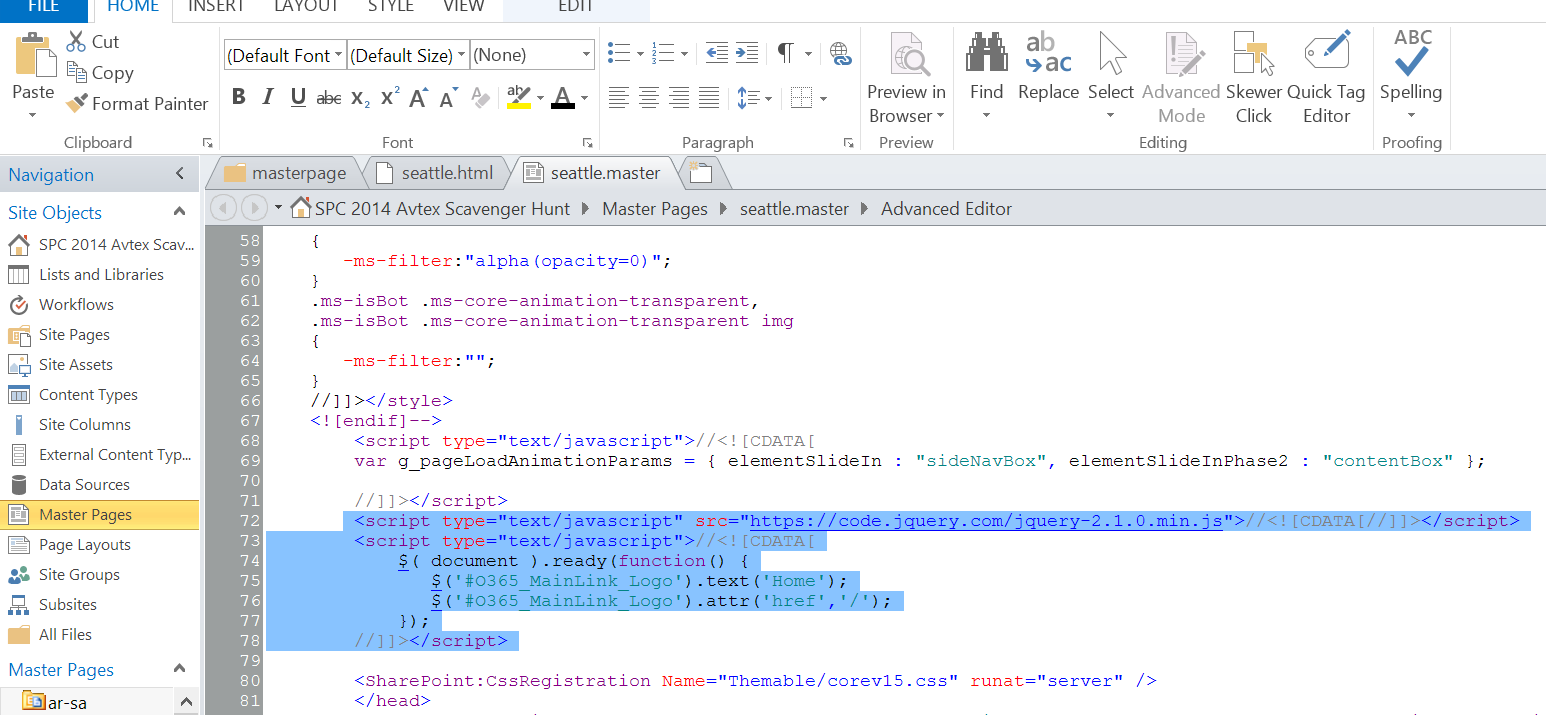The width and height of the screenshot is (1546, 715).
Task: Open the Default Font dropdown
Action: pos(285,55)
